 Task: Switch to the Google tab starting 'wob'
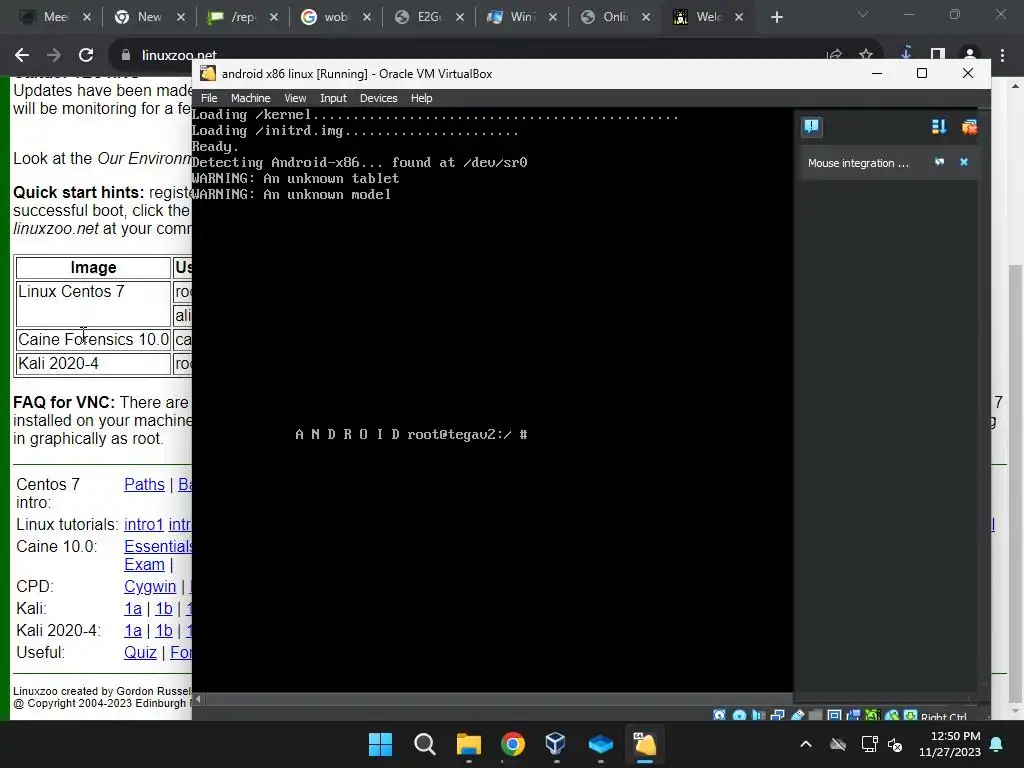(x=336, y=17)
